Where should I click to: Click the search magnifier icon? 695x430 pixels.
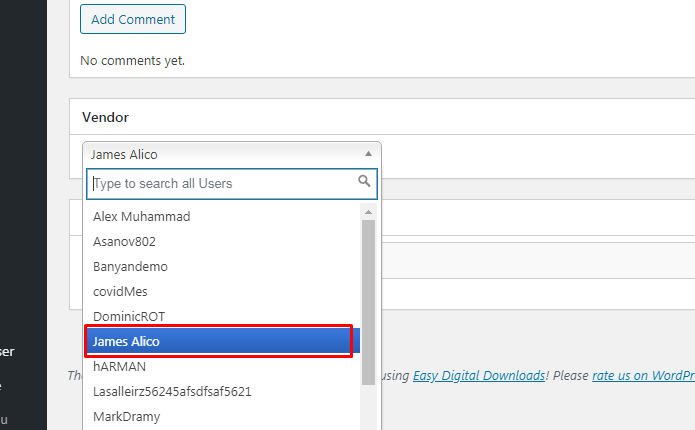click(364, 181)
